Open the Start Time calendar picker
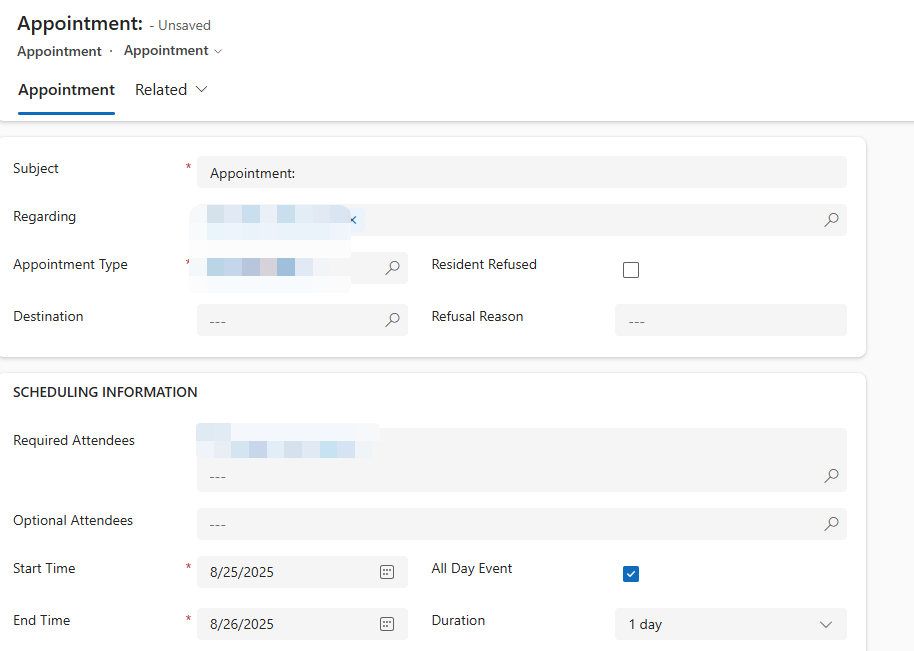Screen dimensions: 914x651 (387, 572)
